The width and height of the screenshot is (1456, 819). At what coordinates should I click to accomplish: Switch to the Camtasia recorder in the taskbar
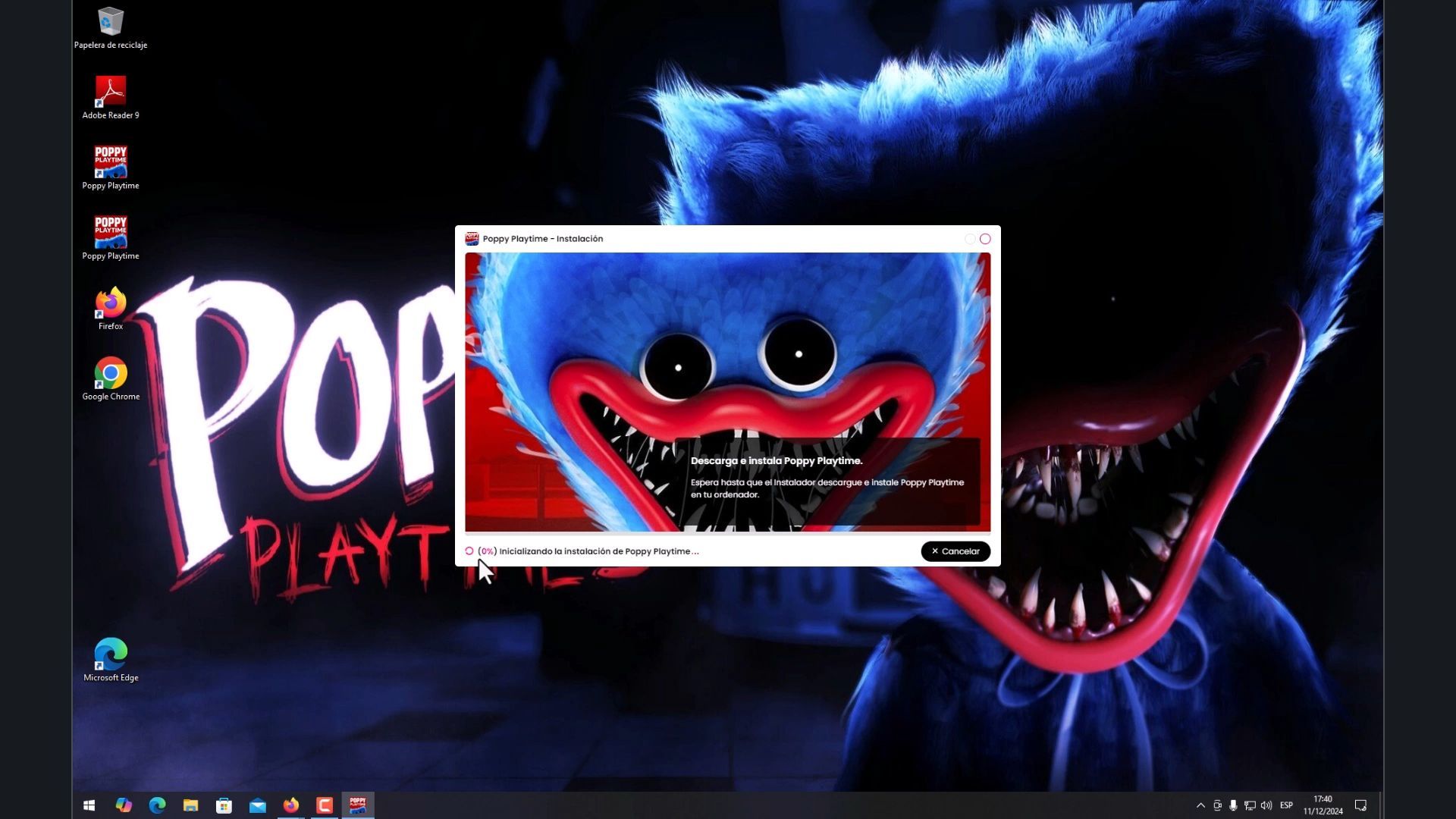(324, 805)
